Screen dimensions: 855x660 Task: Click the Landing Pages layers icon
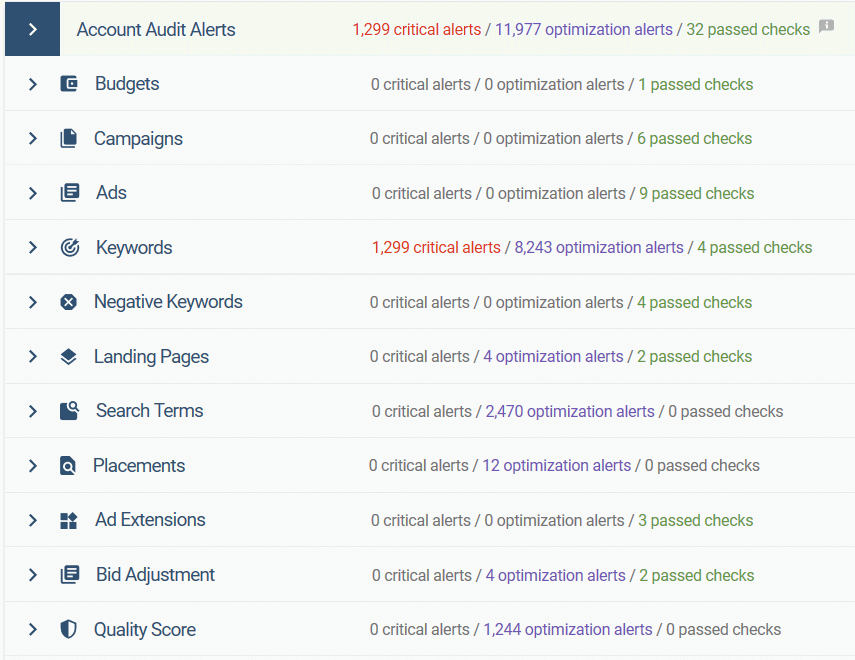(68, 357)
